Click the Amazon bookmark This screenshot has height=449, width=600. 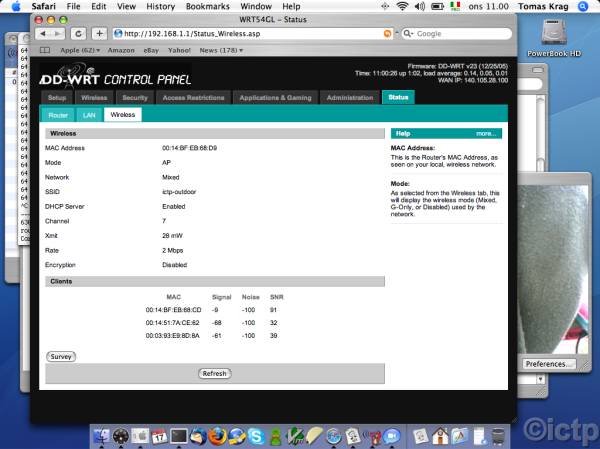tap(121, 50)
